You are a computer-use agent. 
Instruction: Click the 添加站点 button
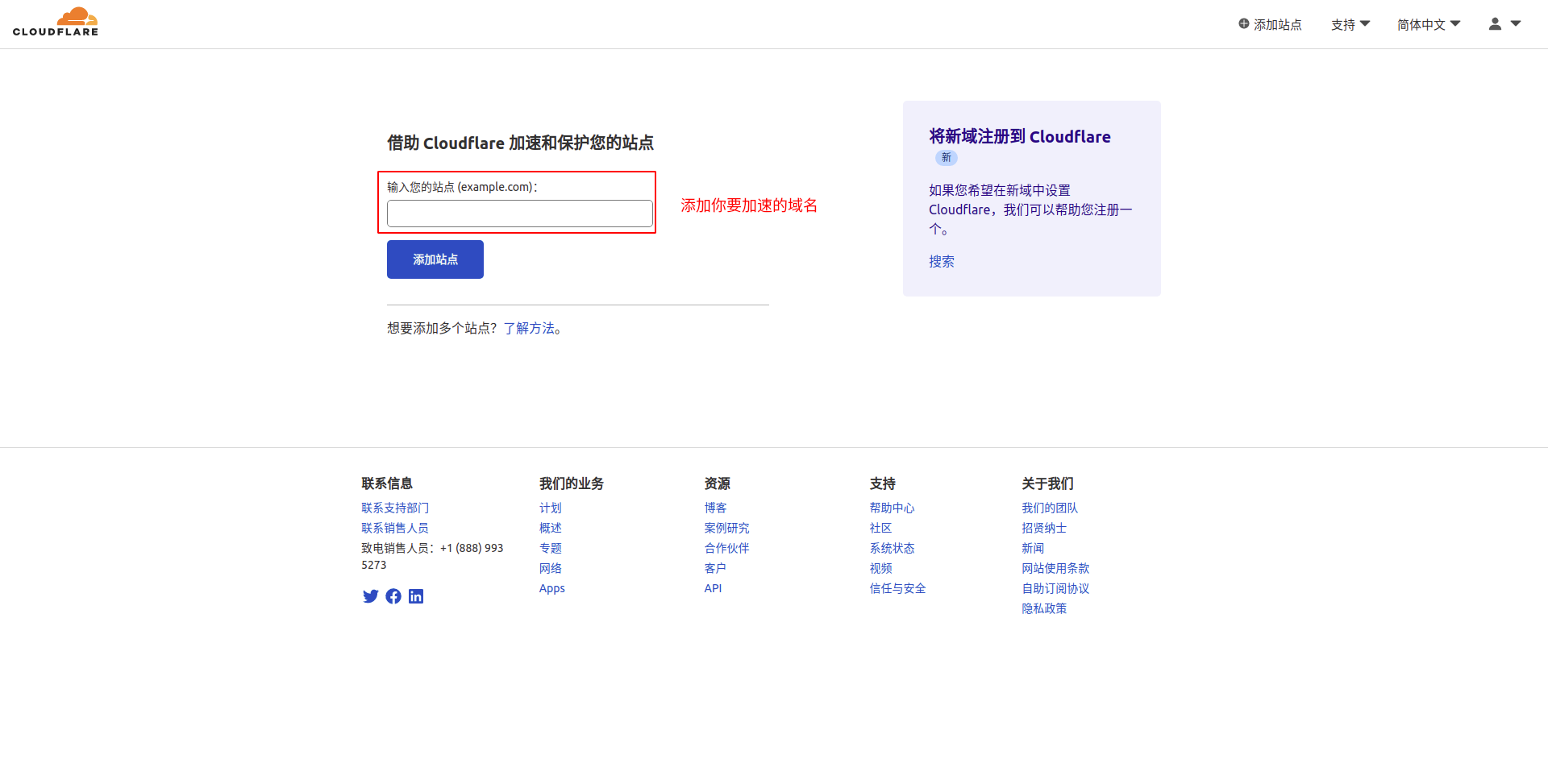[435, 259]
